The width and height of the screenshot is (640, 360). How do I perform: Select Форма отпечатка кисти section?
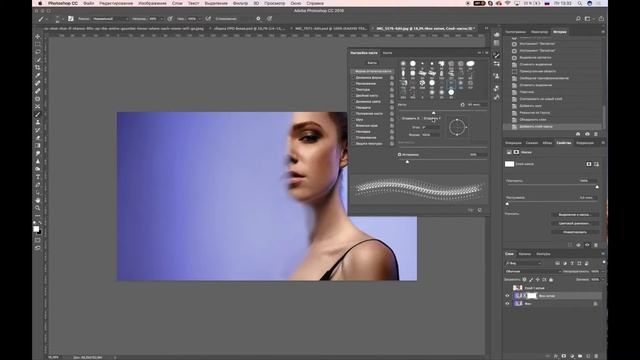tap(373, 71)
